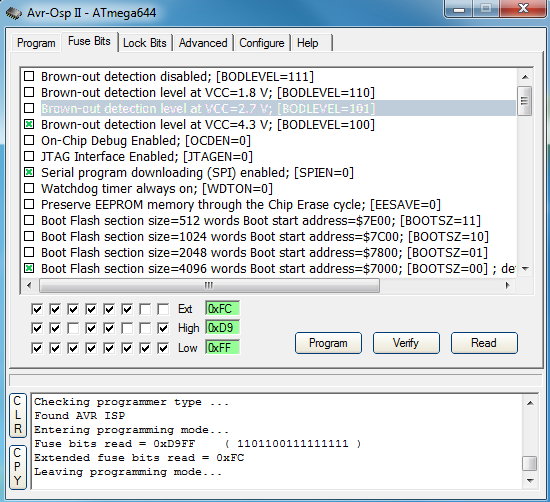Image resolution: width=550 pixels, height=502 pixels.
Task: Toggle third bit checkbox in High row
Action: (x=73, y=329)
